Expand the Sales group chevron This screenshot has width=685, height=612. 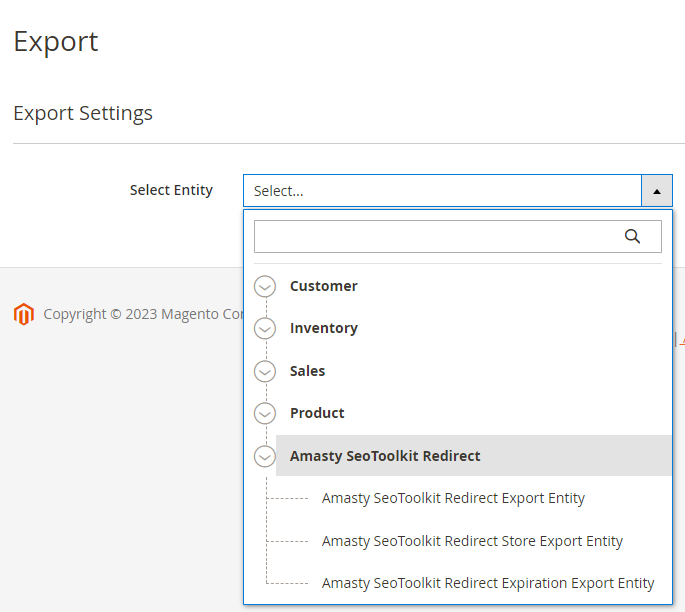pos(265,371)
